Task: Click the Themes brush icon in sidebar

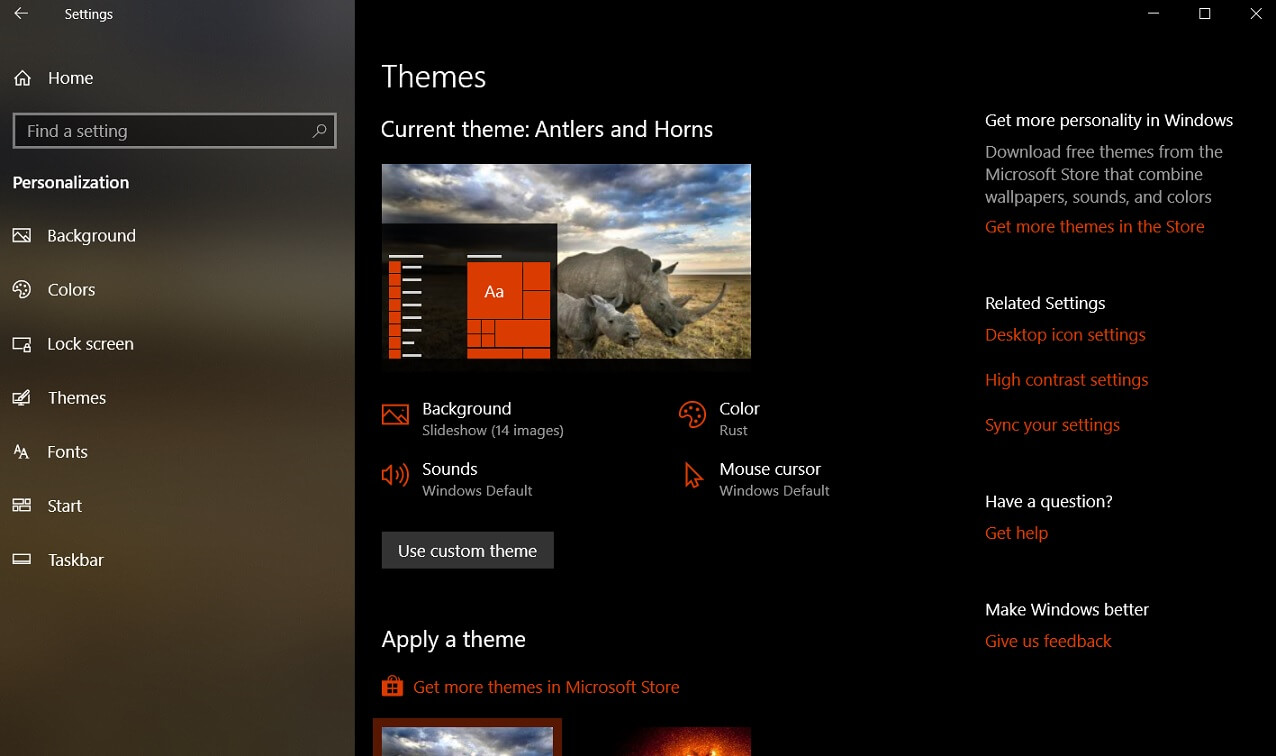Action: click(x=22, y=397)
